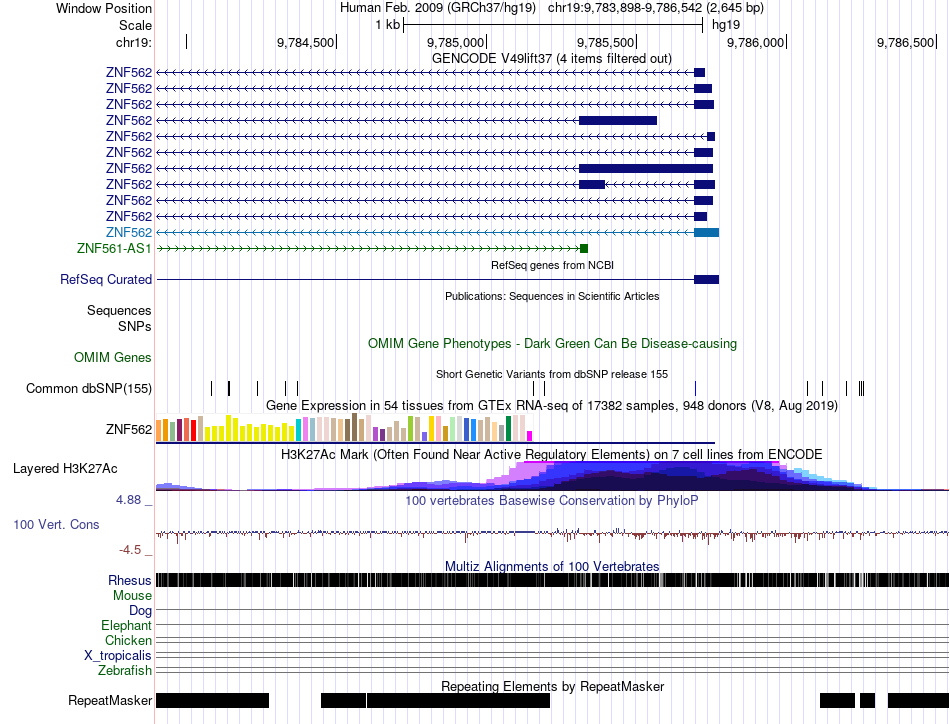Click the OMIM Genes label
The image size is (950, 724).
point(112,357)
